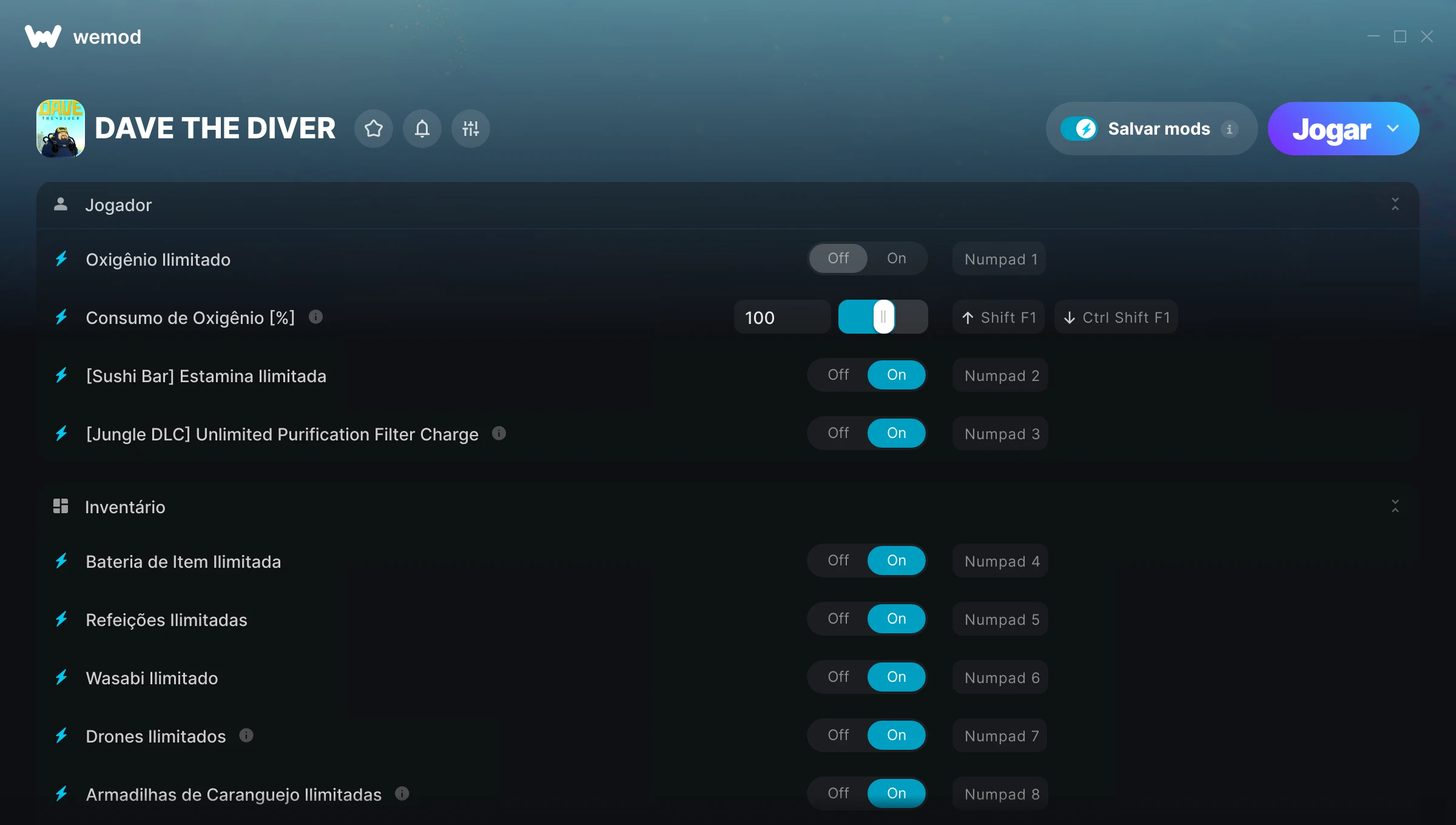Toggle the Salvar mods switch

click(1079, 129)
